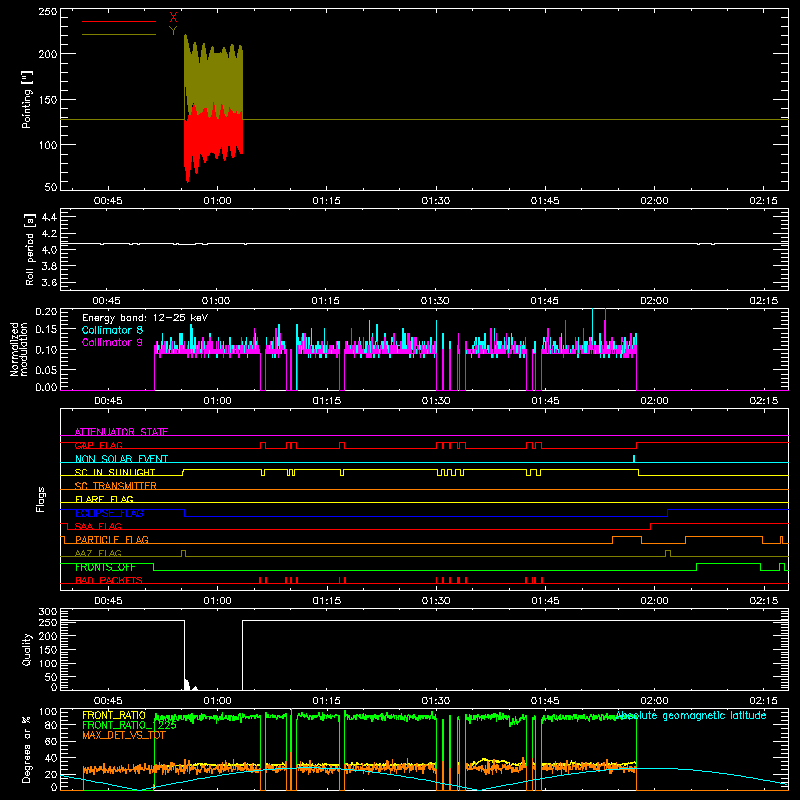Click the Energy band: 12-25 keV label

coord(145,318)
